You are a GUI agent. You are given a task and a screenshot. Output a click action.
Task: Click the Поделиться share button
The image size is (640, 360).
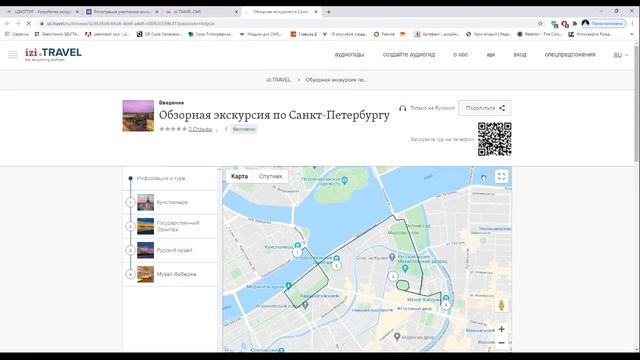[x=484, y=108]
